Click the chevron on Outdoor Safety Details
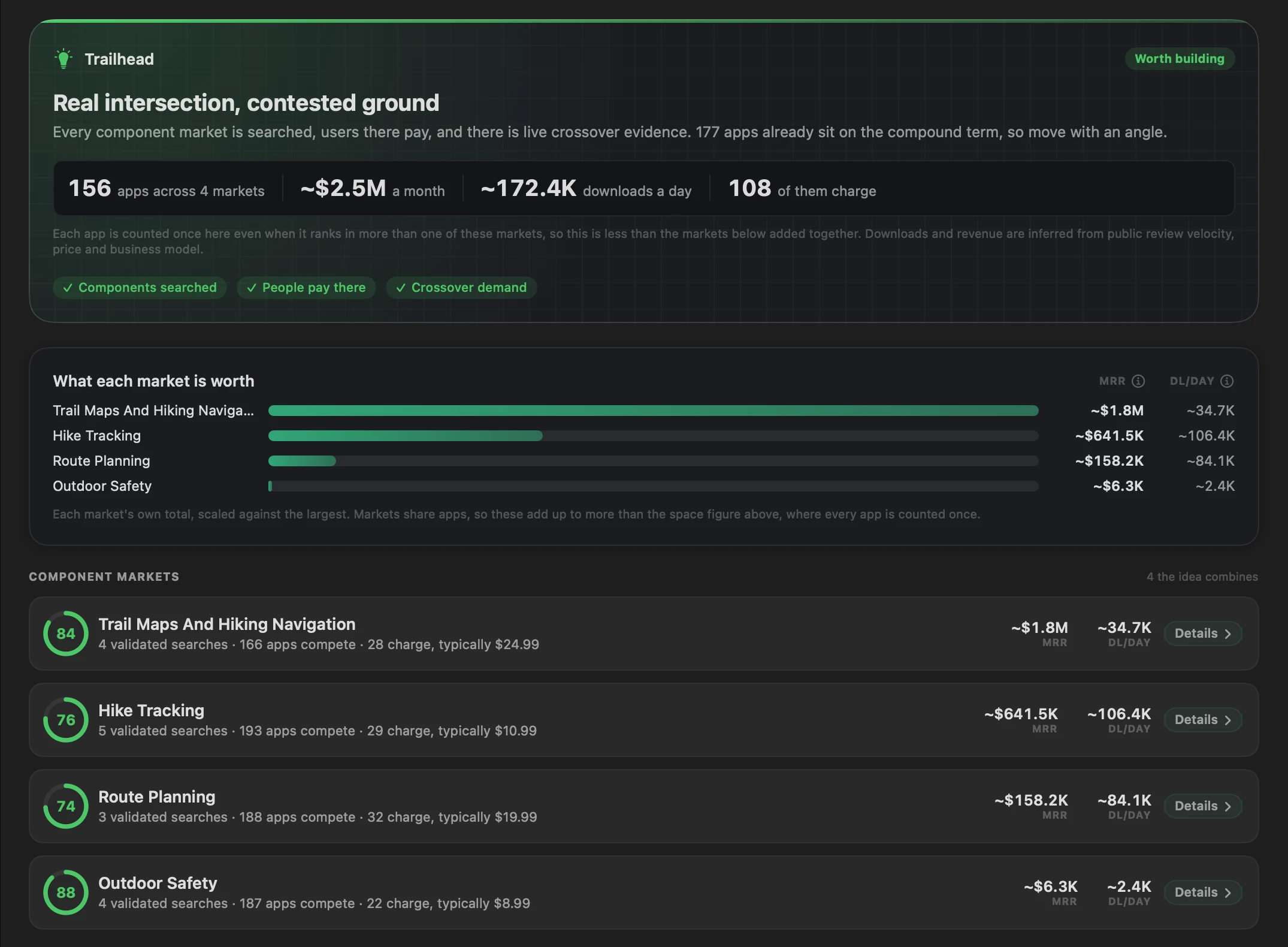Screen dimensions: 1288x947 (1227, 893)
